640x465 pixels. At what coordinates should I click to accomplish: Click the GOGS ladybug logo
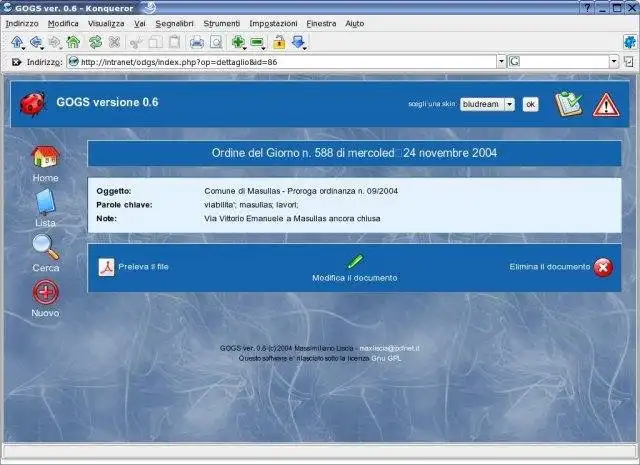click(33, 104)
